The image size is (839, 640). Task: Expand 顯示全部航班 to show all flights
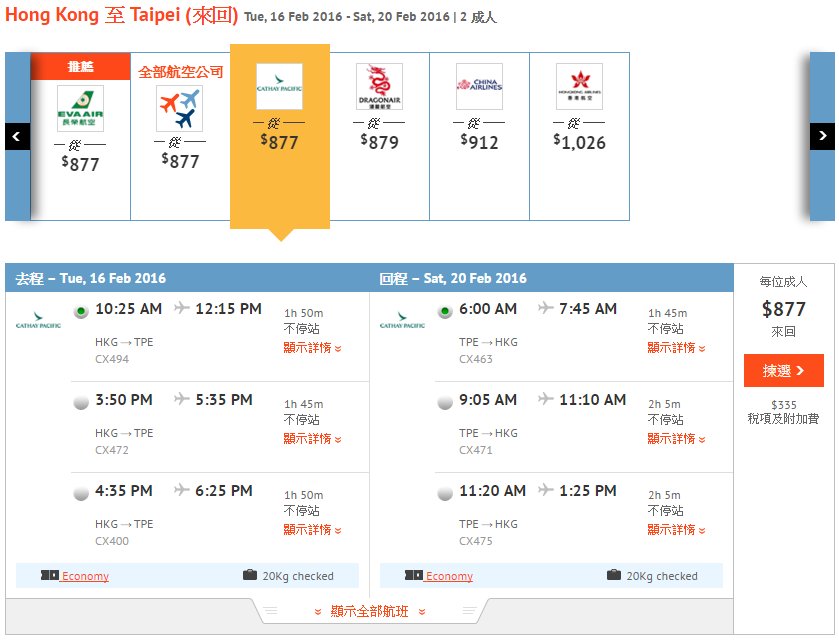click(x=369, y=611)
